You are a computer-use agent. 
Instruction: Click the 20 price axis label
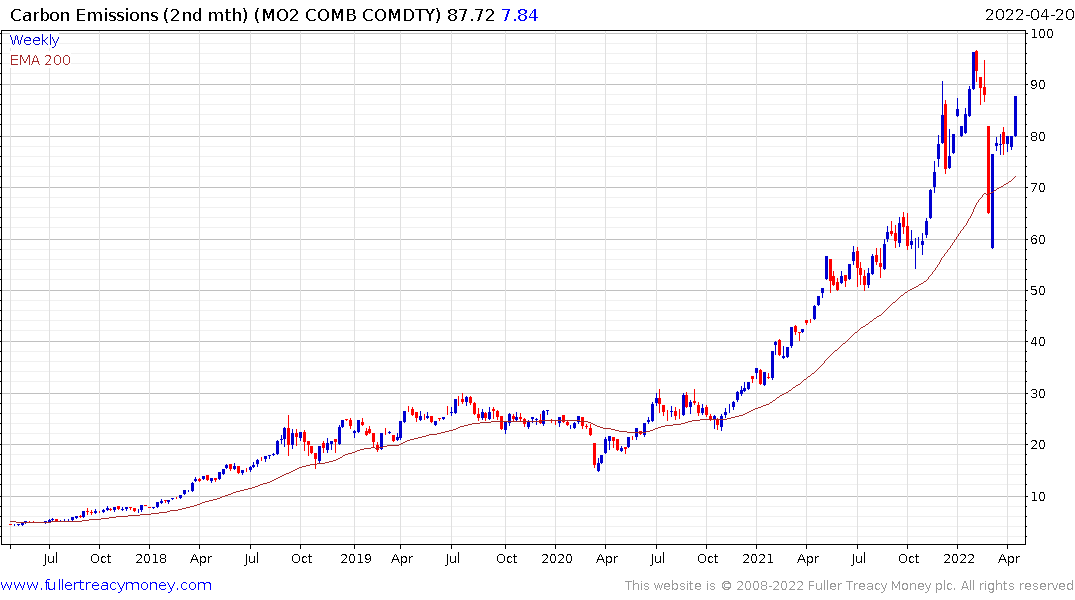tap(1038, 445)
